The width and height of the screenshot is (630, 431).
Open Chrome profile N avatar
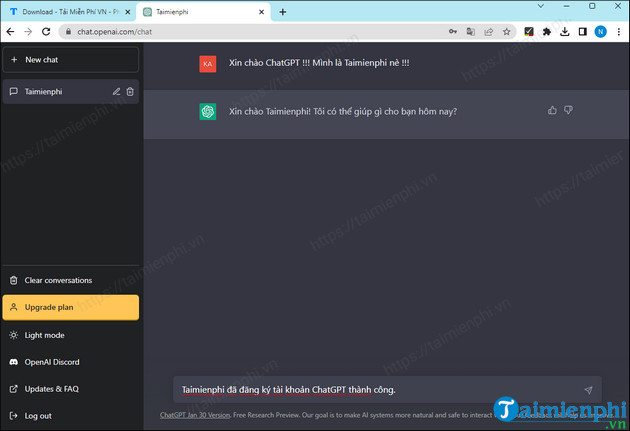pos(601,31)
